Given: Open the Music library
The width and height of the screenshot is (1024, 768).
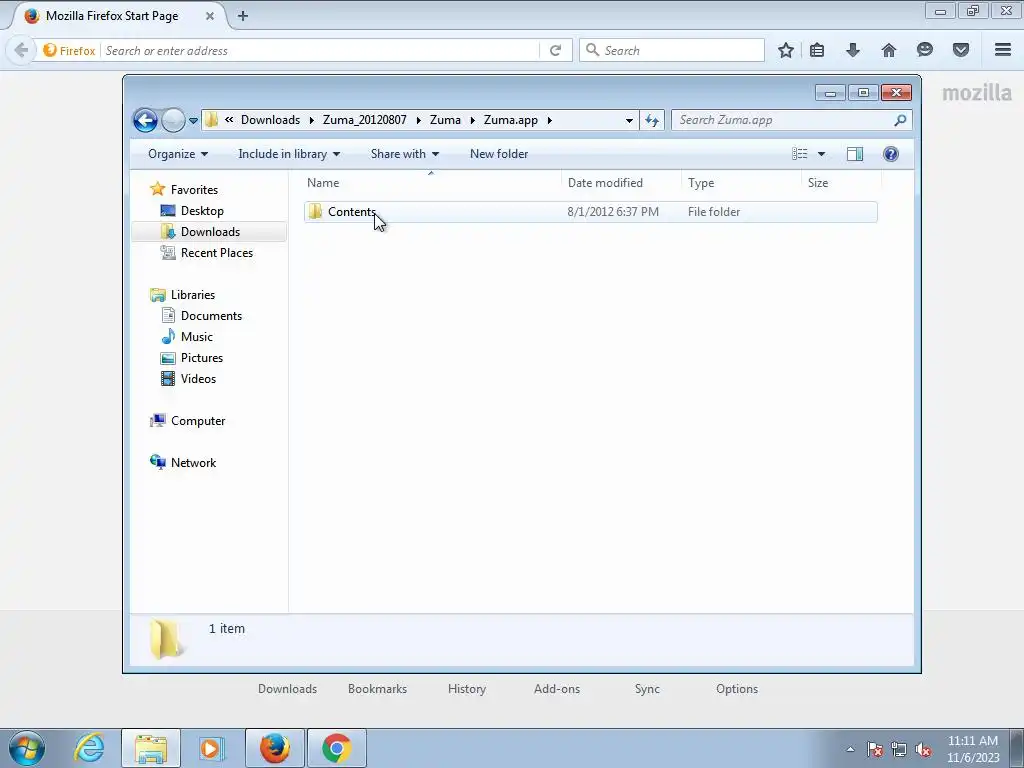Looking at the screenshot, I should (197, 336).
